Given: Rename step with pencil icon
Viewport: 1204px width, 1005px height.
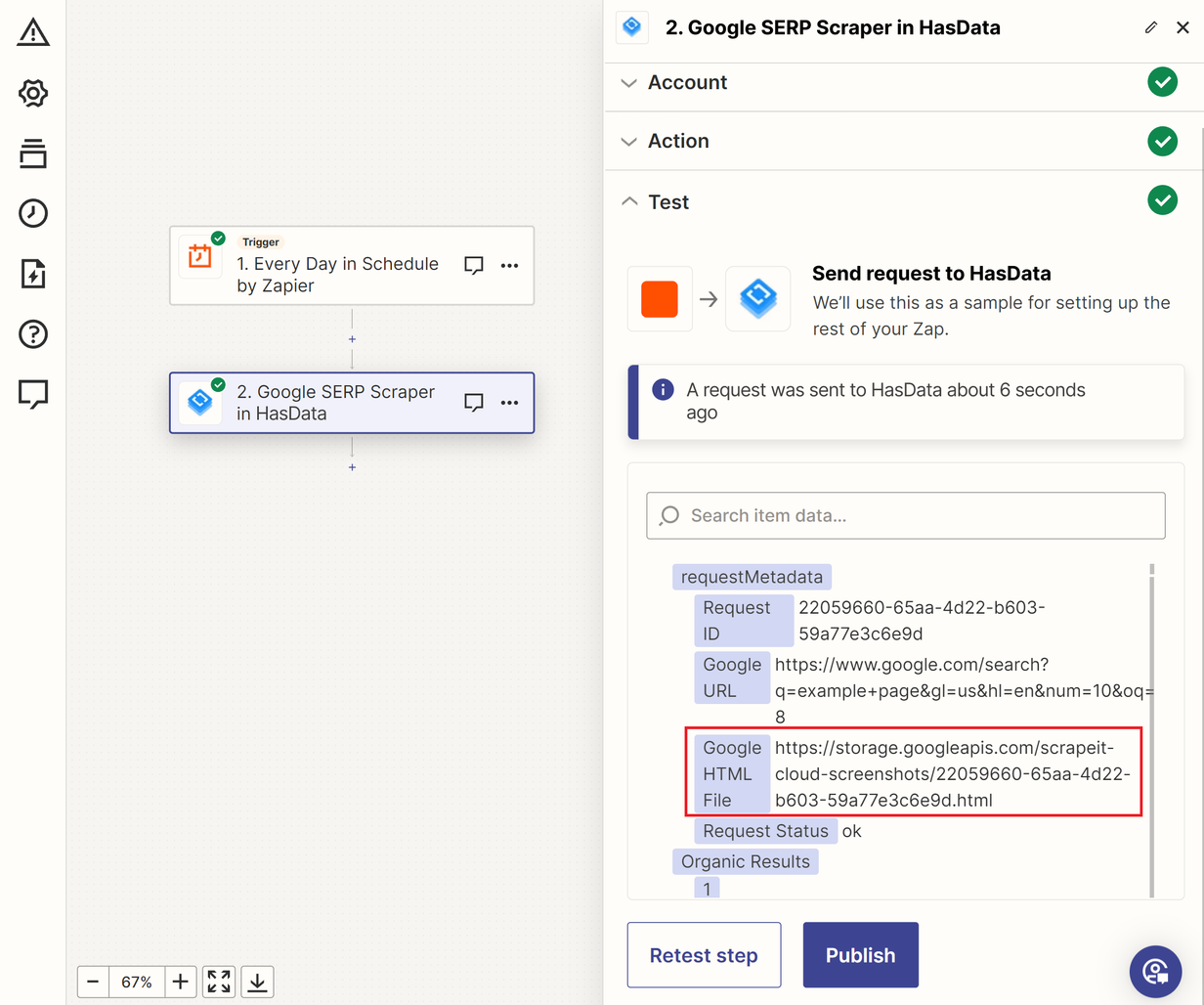Looking at the screenshot, I should pyautogui.click(x=1151, y=27).
